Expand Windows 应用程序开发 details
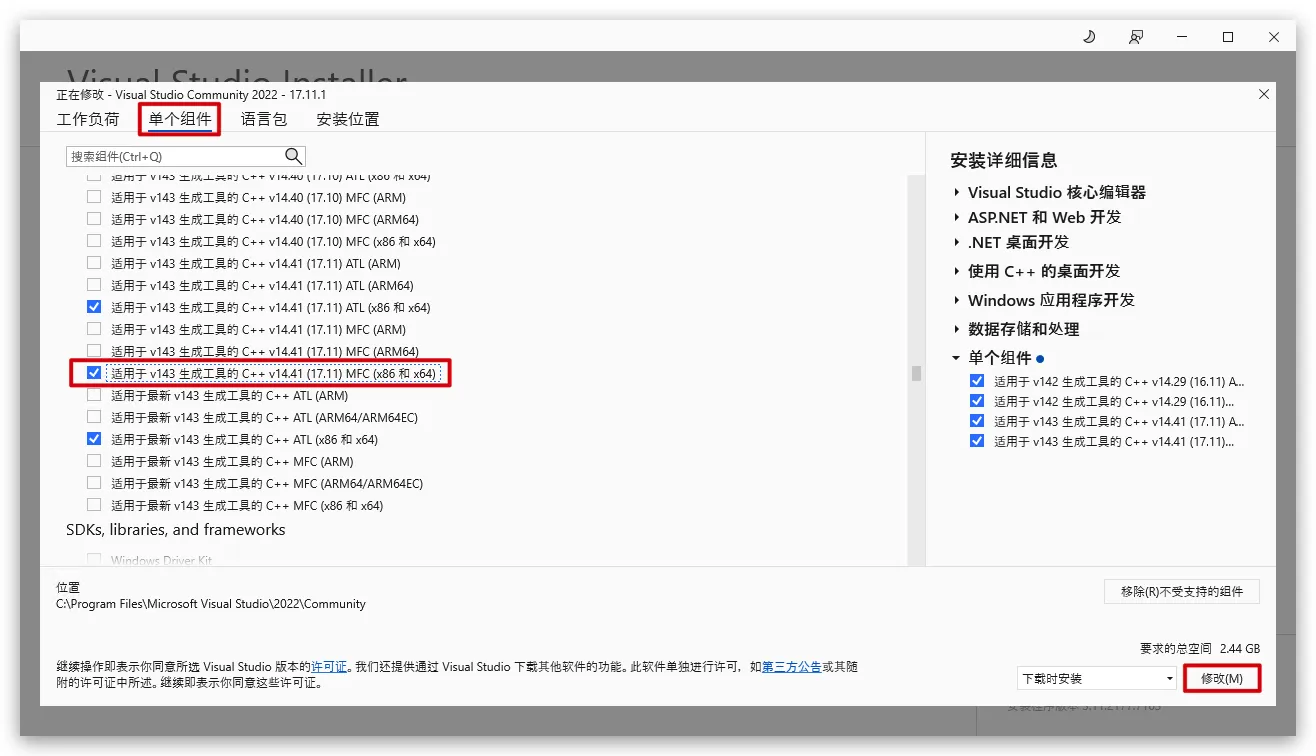 click(957, 300)
